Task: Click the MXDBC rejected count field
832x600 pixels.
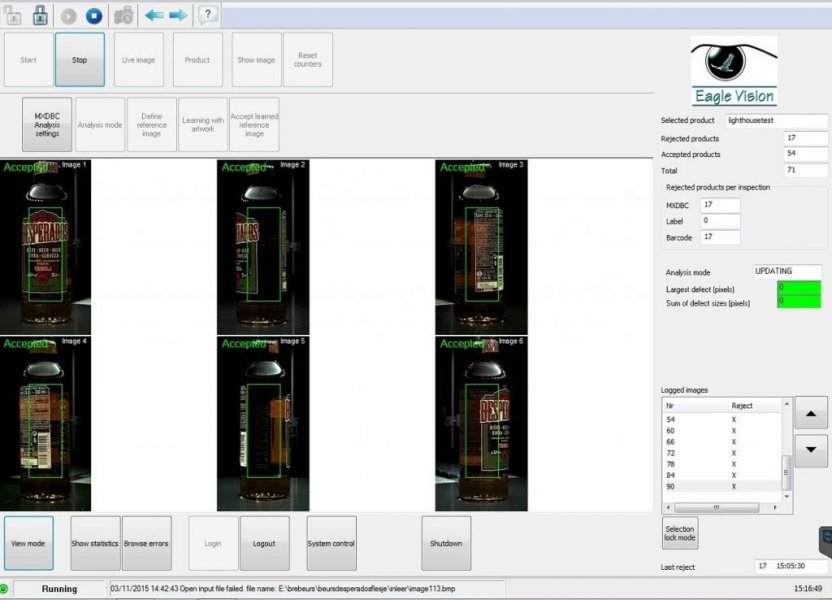Action: [x=720, y=205]
